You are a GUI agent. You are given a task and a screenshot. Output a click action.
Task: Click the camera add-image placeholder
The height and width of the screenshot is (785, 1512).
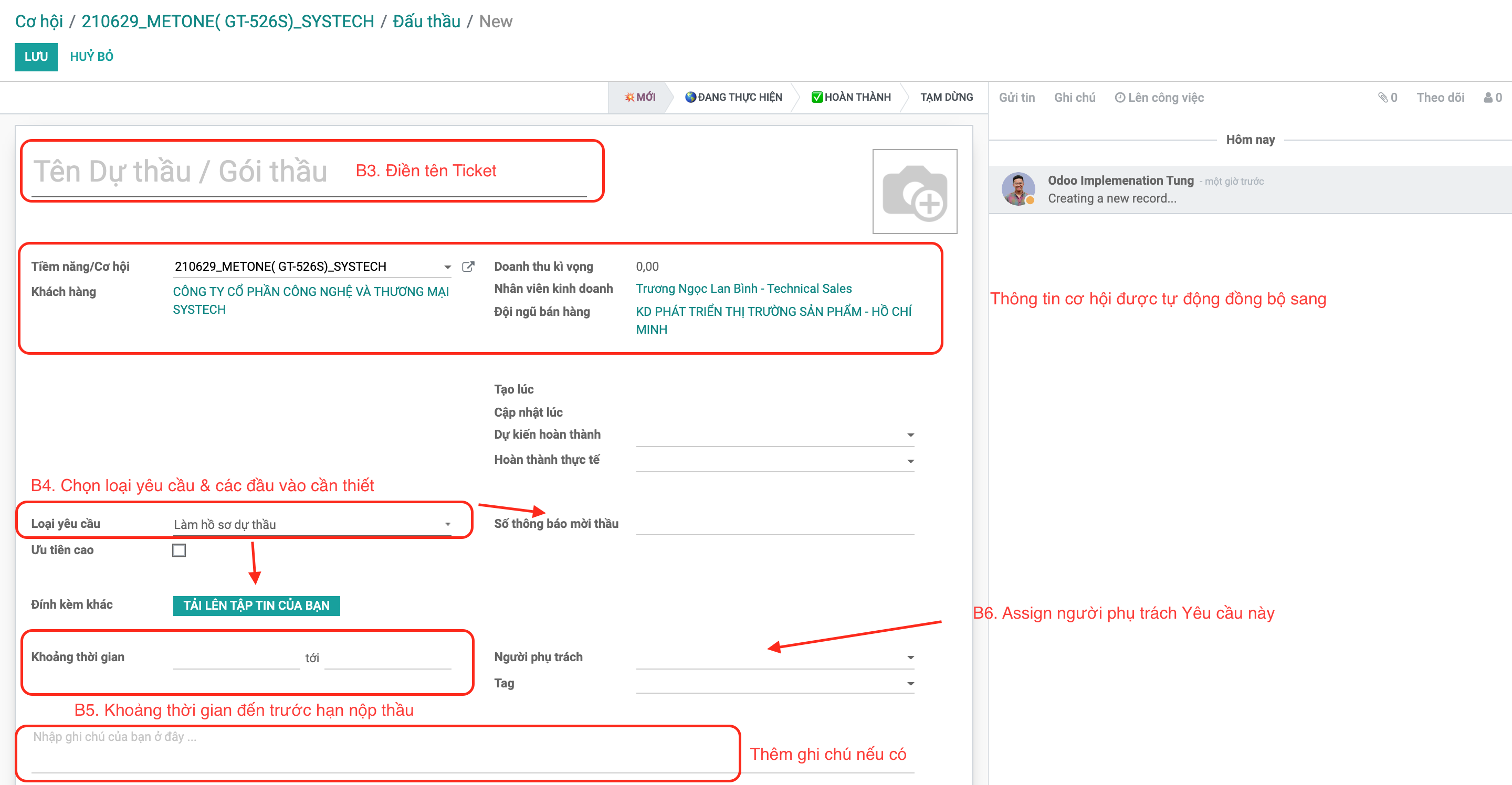click(914, 191)
